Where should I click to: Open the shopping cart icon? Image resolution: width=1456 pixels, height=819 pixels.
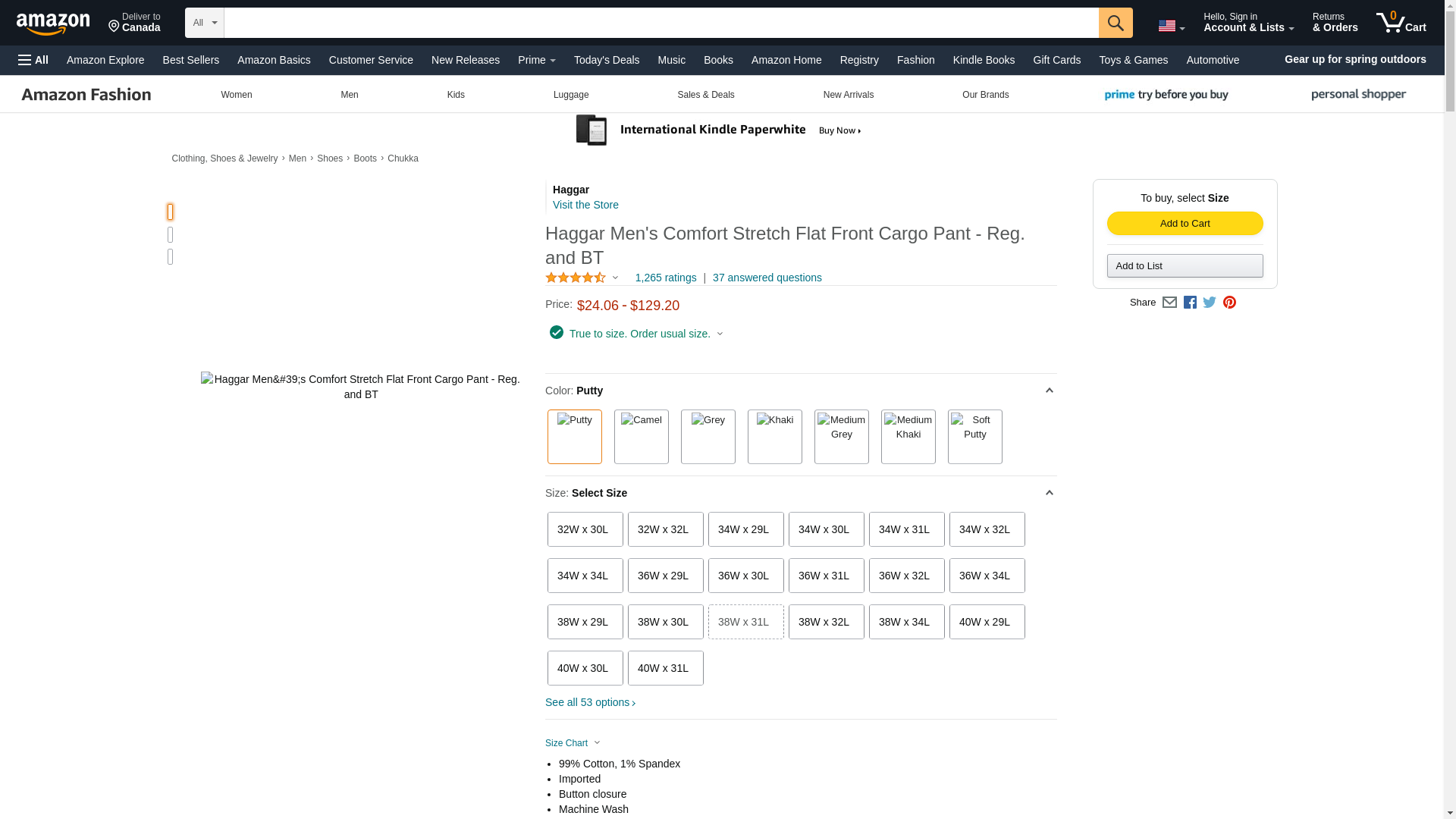click(x=1401, y=22)
